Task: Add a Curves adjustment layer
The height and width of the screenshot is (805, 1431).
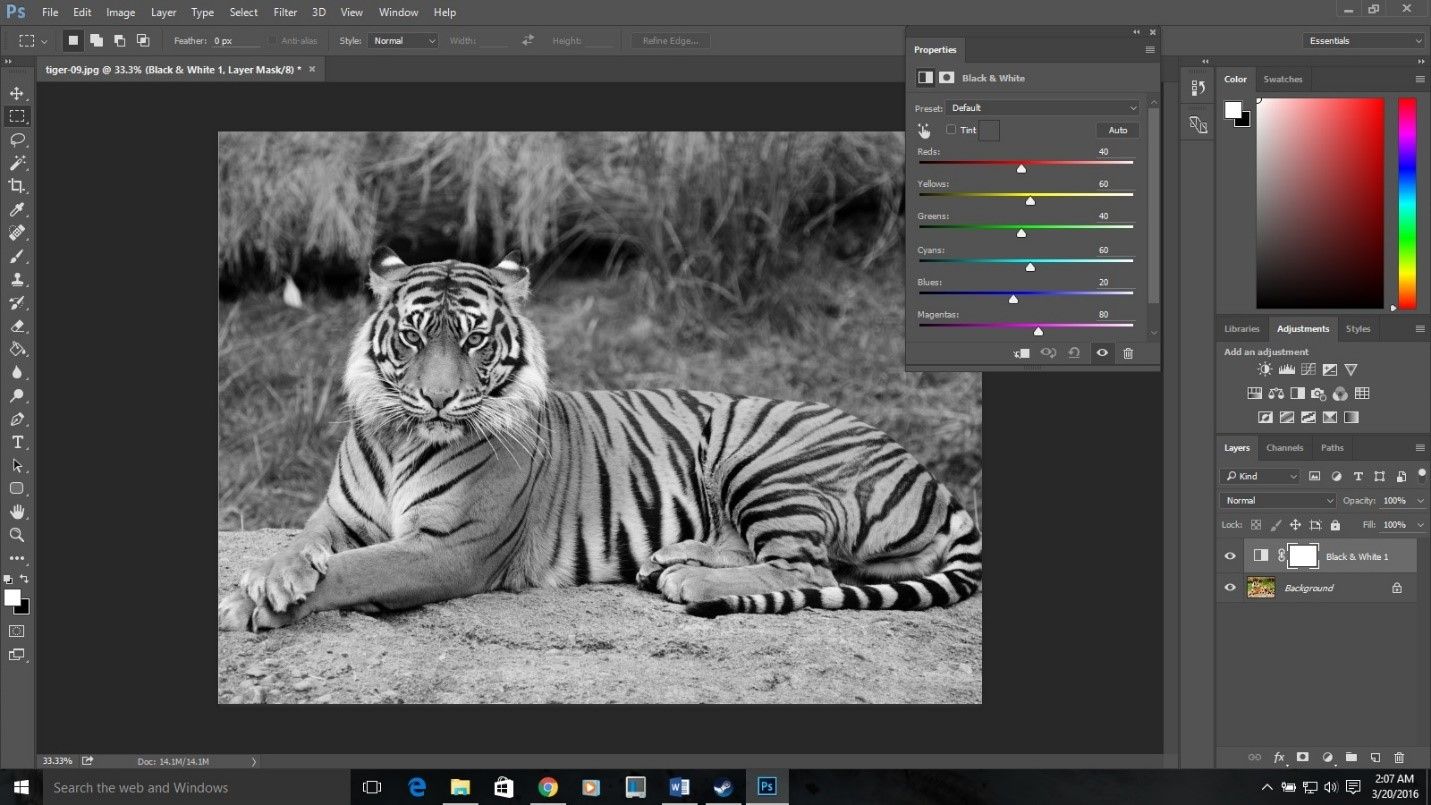Action: 1308,368
